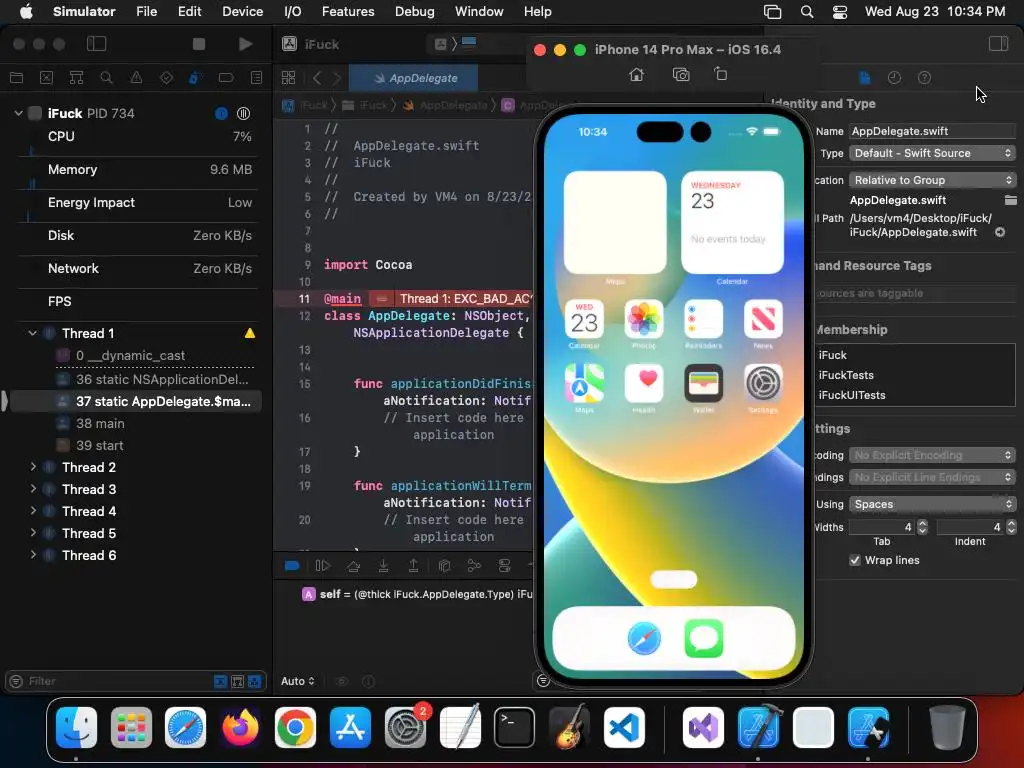Open the breakpoint navigator icon
1024x768 pixels.
[226, 78]
